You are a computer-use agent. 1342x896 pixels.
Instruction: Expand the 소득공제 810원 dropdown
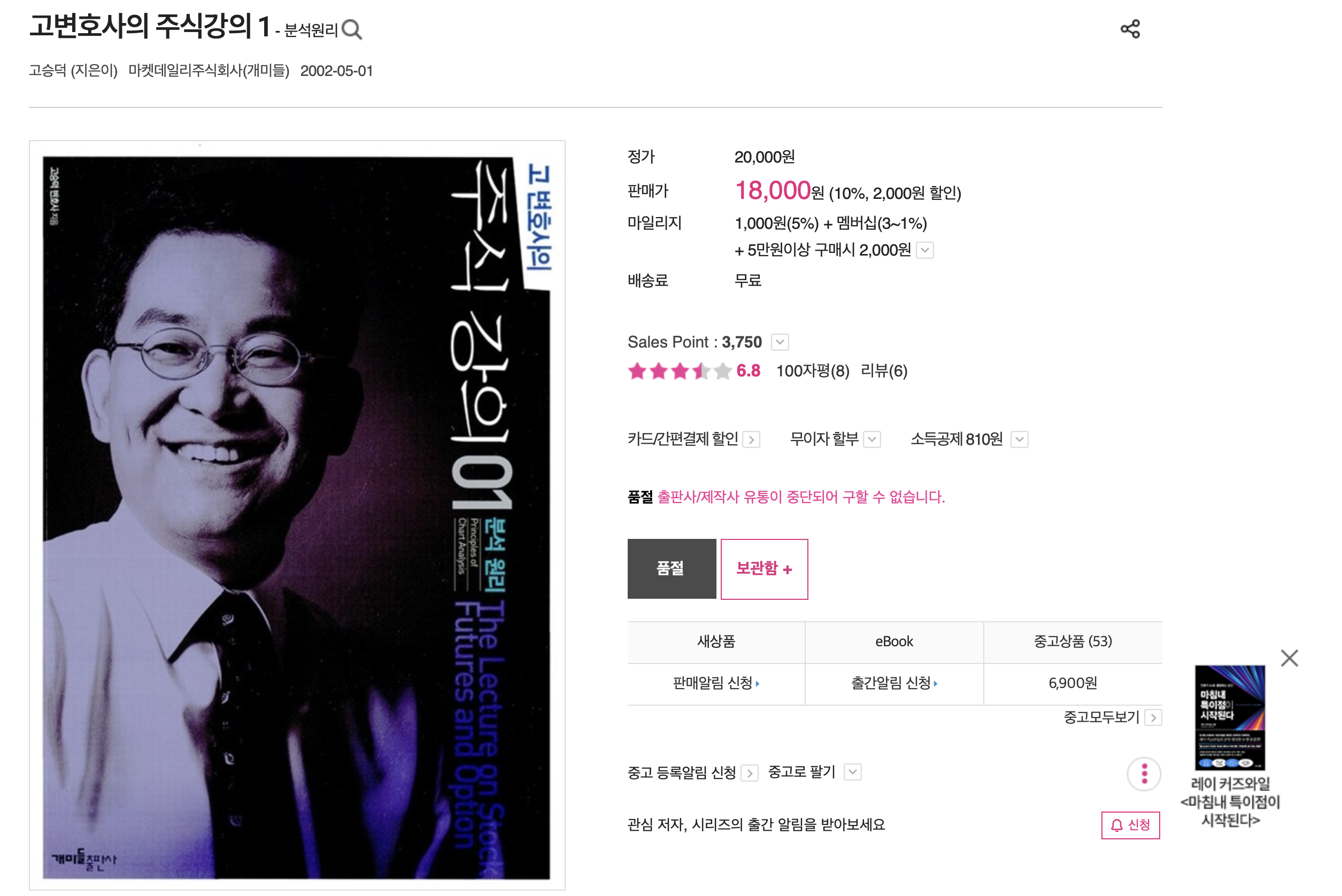[x=1019, y=439]
